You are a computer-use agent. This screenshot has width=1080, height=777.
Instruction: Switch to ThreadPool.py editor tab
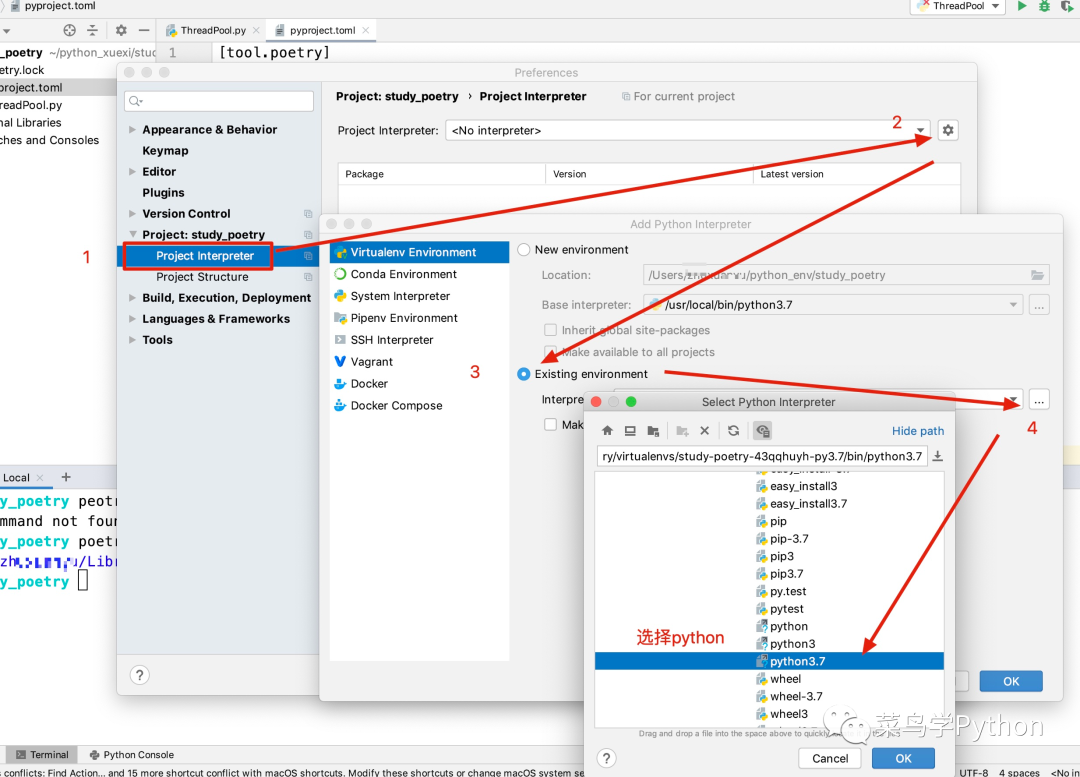(x=212, y=30)
